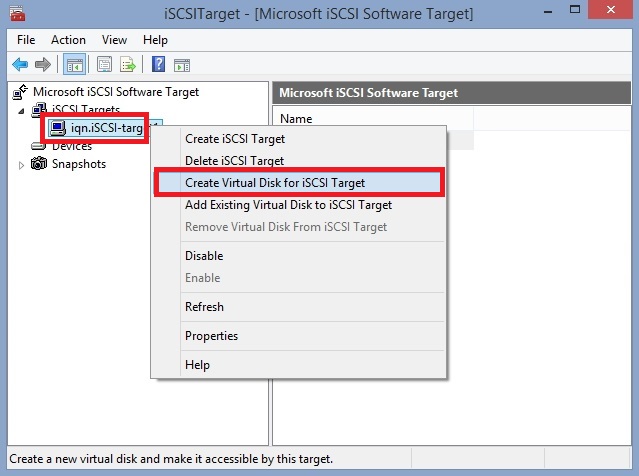This screenshot has width=639, height=476.
Task: Open the File menu
Action: click(x=26, y=40)
